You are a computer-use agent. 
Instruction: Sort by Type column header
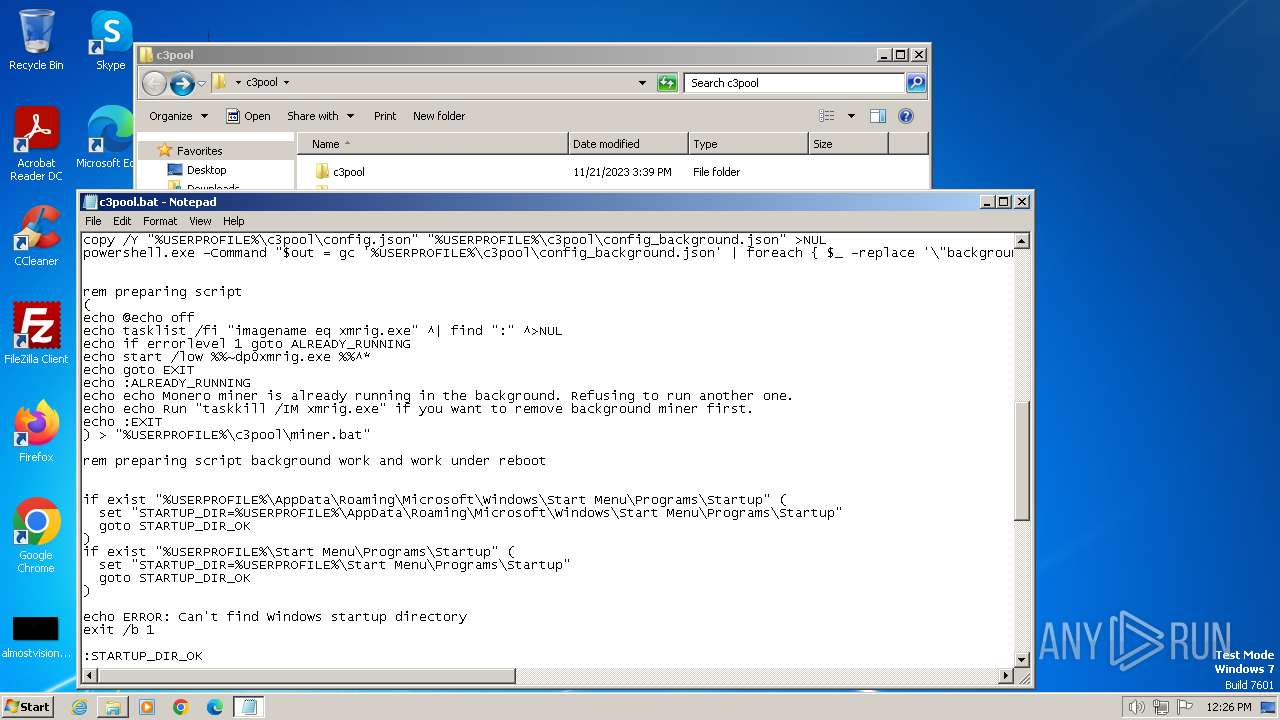(x=748, y=144)
